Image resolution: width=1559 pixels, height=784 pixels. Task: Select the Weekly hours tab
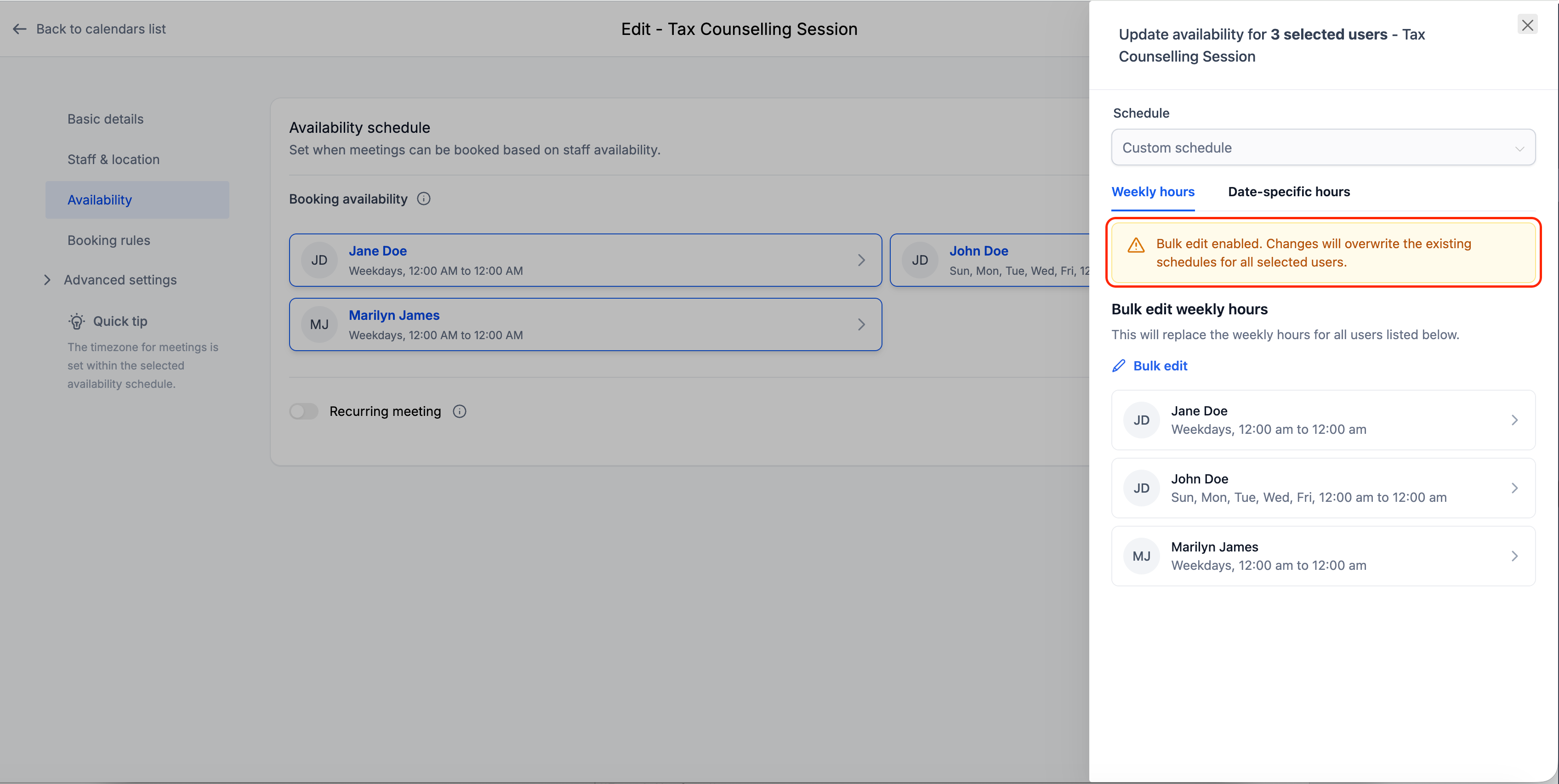[x=1152, y=192]
